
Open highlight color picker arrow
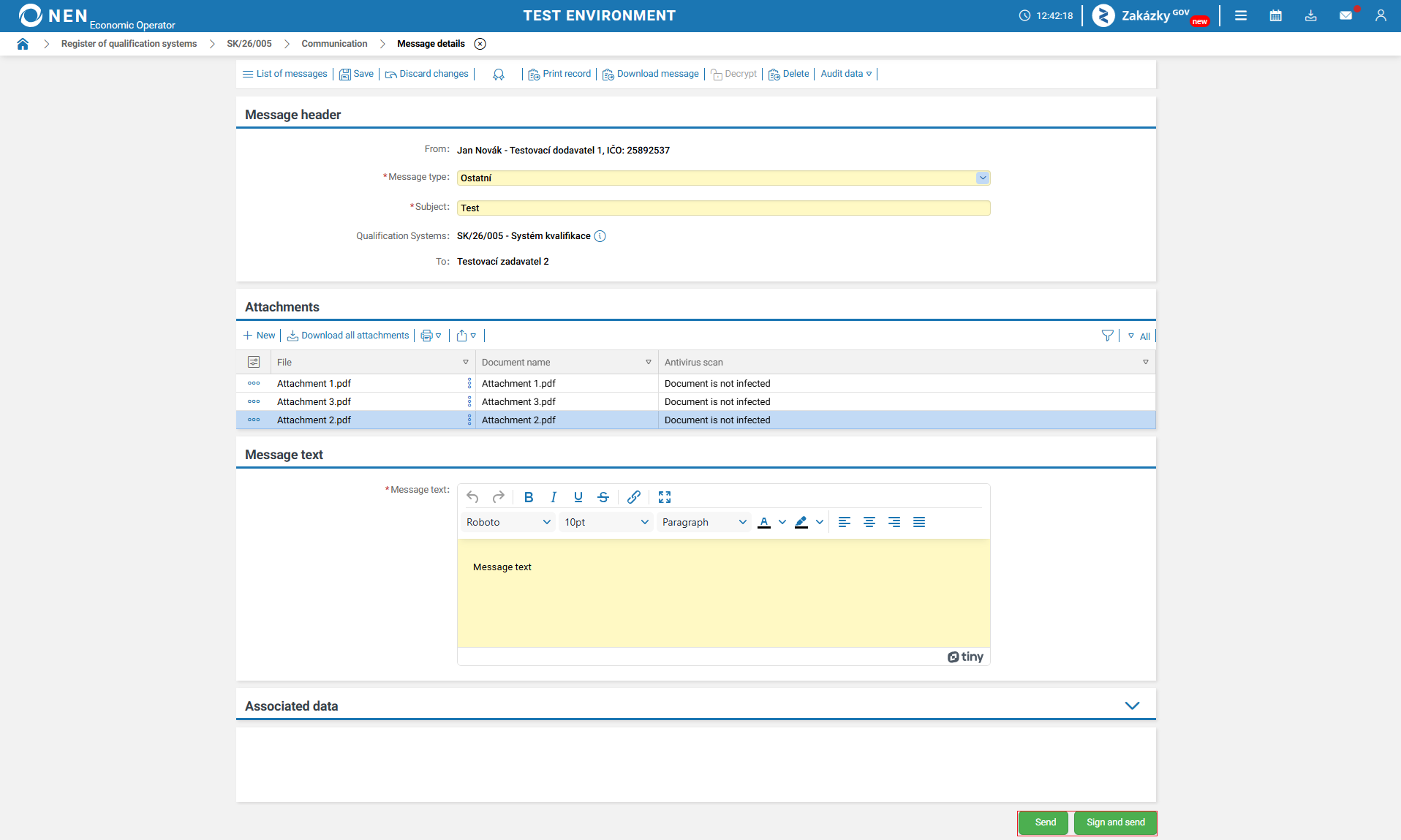pyautogui.click(x=820, y=522)
